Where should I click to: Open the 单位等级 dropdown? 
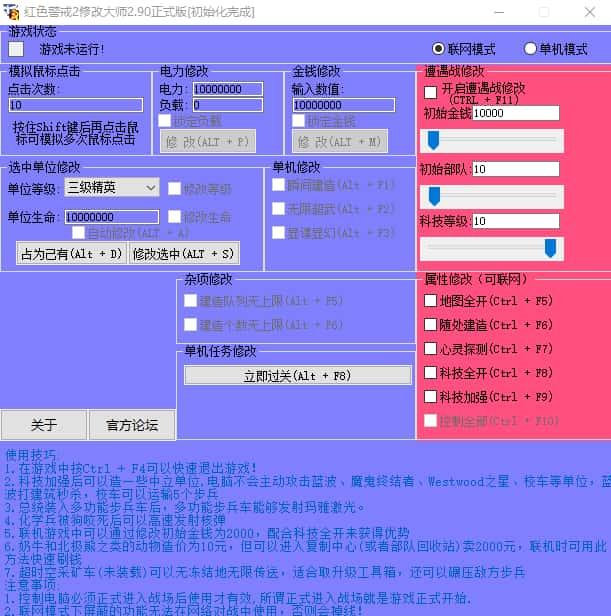coord(112,188)
